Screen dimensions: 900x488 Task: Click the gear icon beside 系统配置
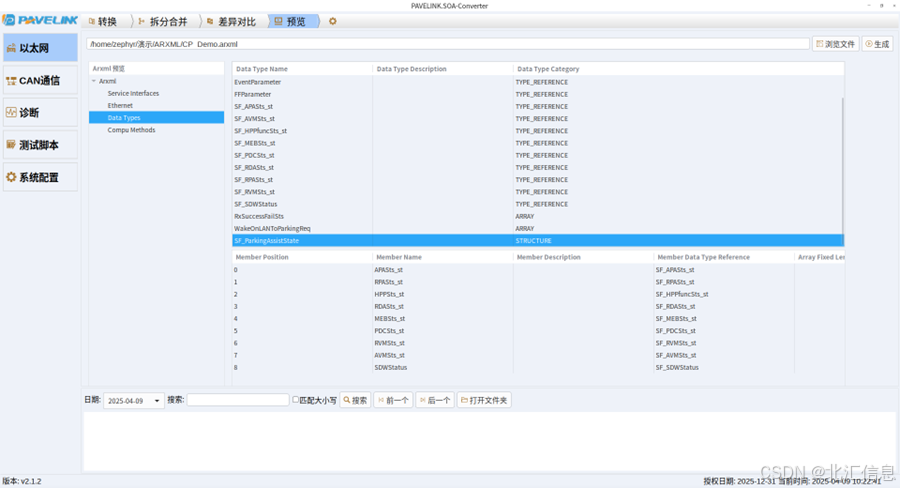tap(11, 177)
